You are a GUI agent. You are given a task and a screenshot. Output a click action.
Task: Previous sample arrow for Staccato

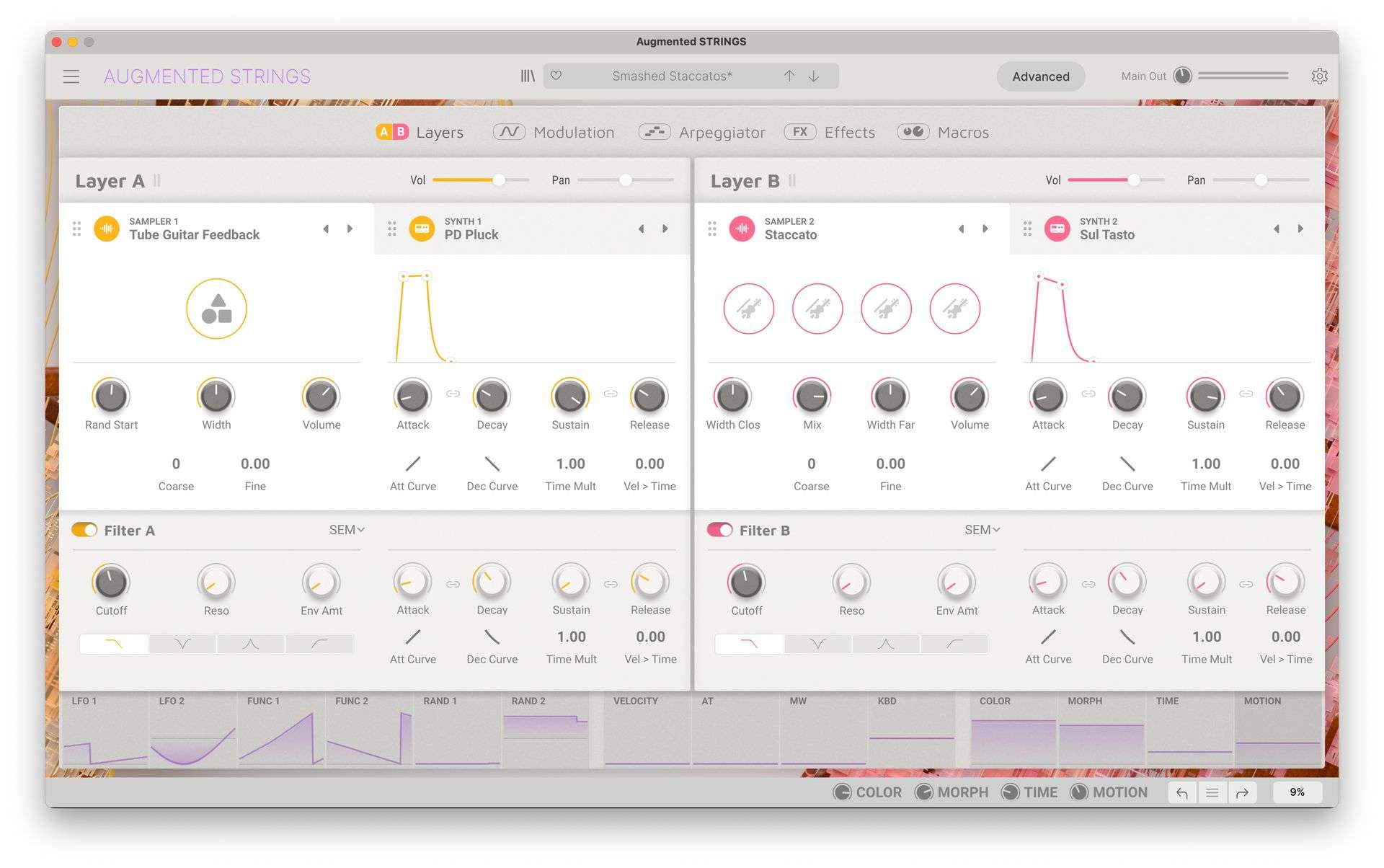[x=961, y=229]
